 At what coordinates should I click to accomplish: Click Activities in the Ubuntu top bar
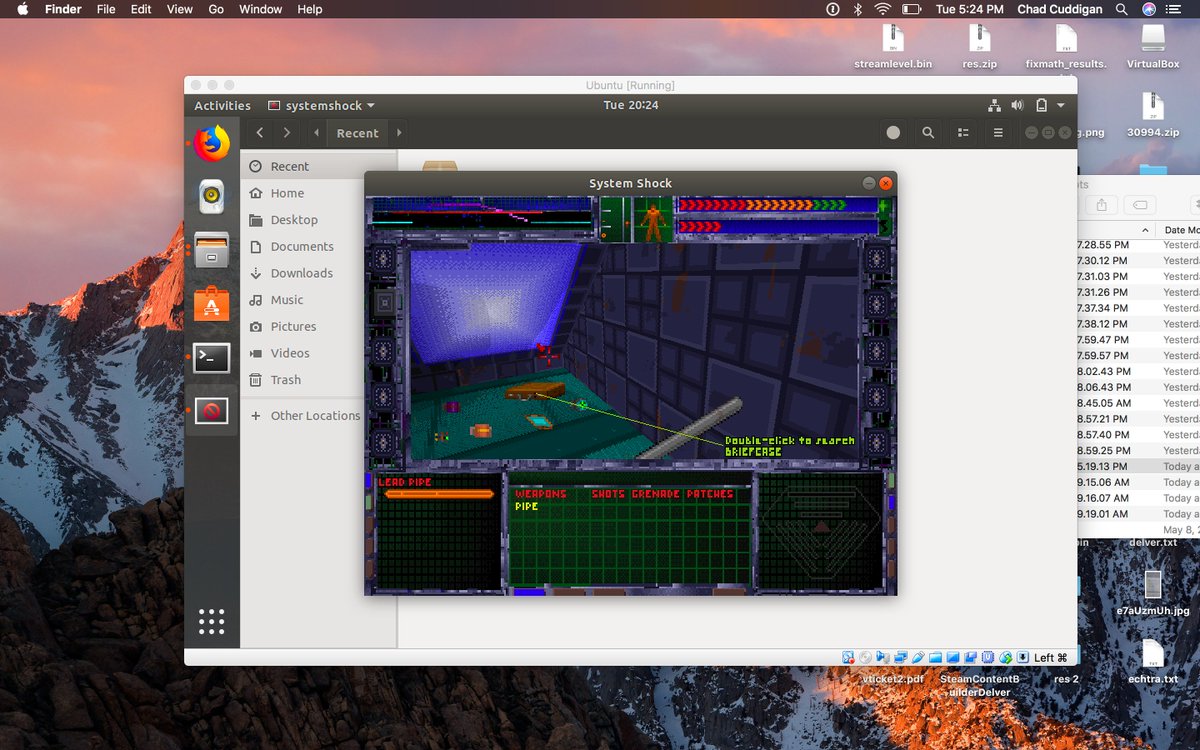point(222,105)
